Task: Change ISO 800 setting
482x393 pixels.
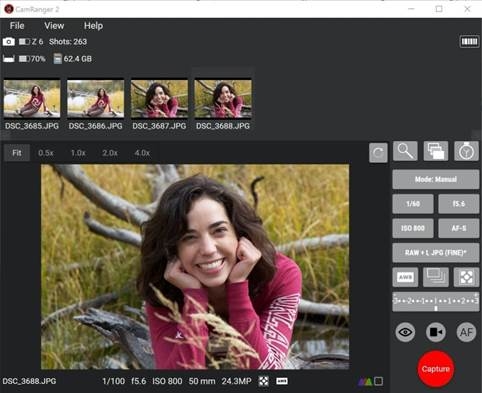Action: (413, 228)
